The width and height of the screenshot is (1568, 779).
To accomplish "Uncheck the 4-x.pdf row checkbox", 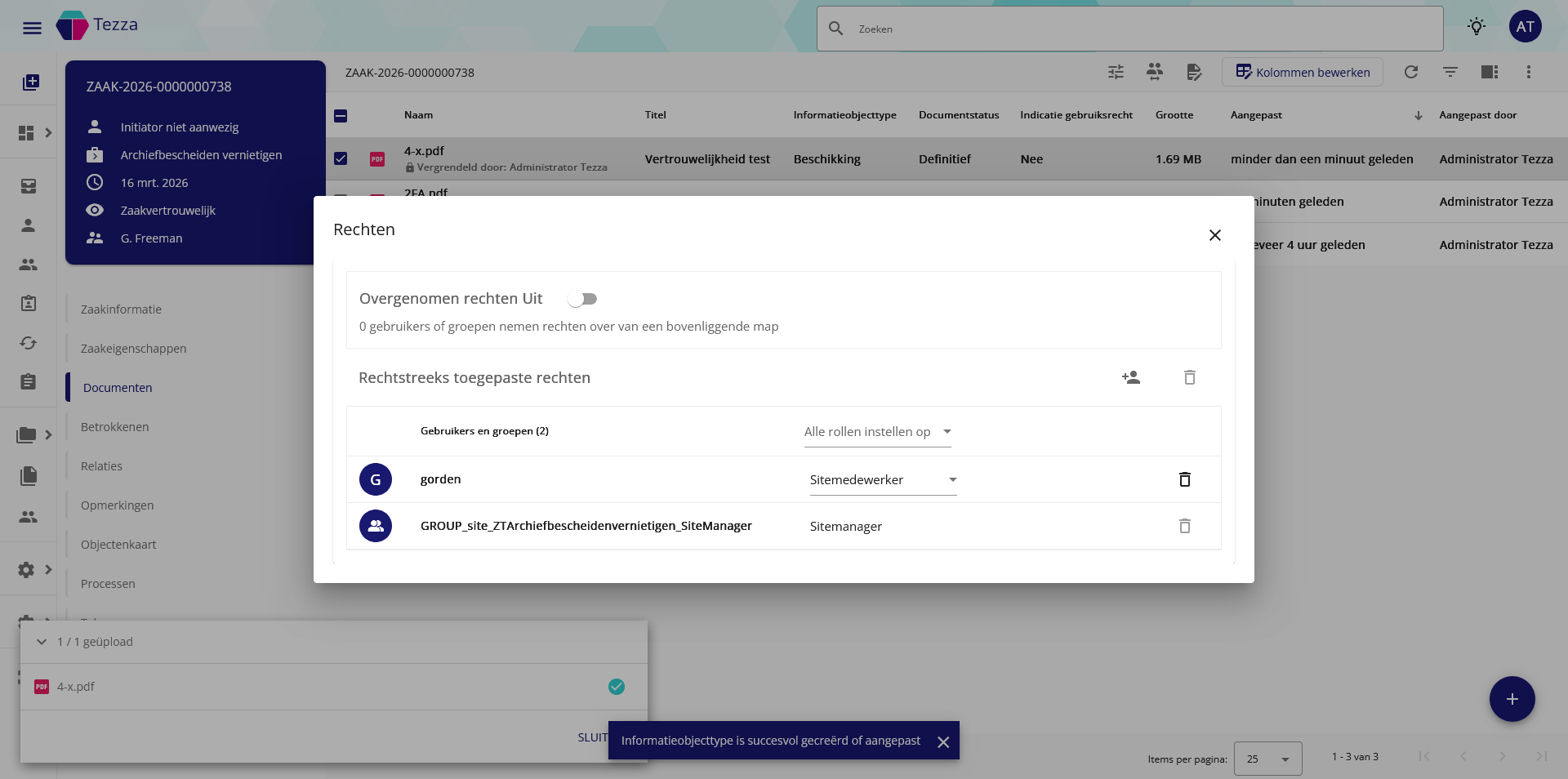I will [x=341, y=158].
